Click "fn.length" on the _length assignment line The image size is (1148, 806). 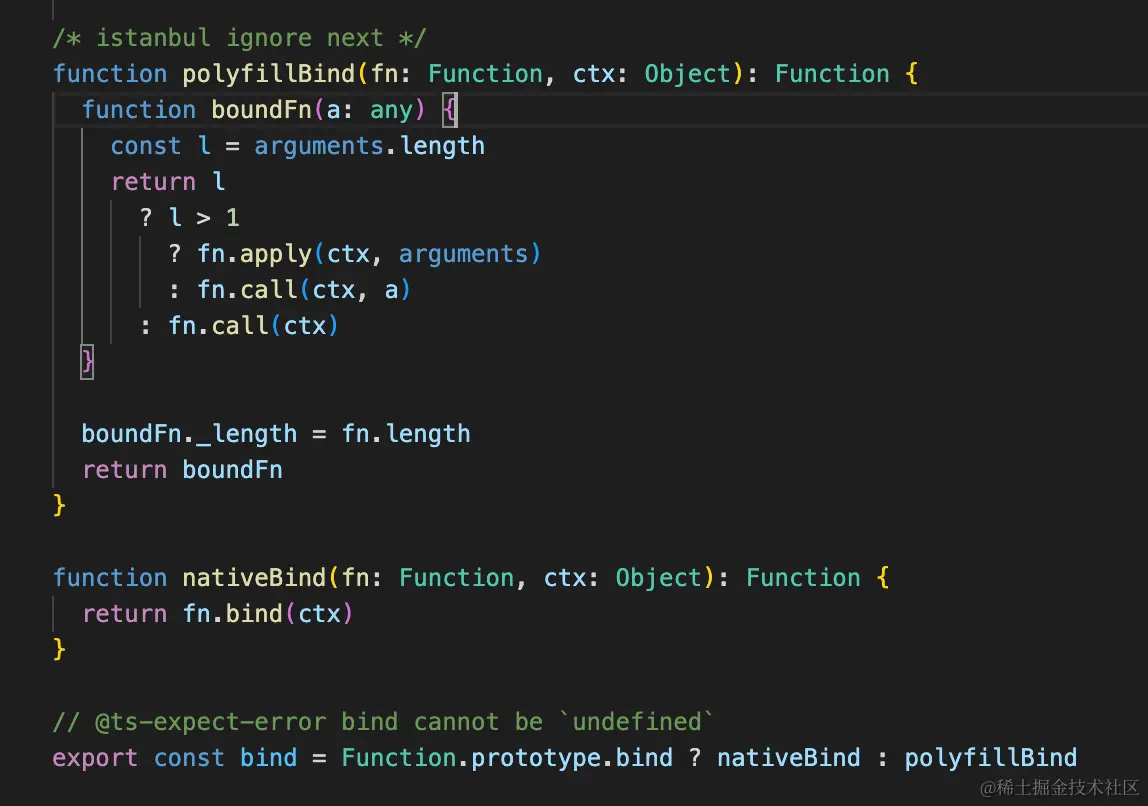click(406, 433)
